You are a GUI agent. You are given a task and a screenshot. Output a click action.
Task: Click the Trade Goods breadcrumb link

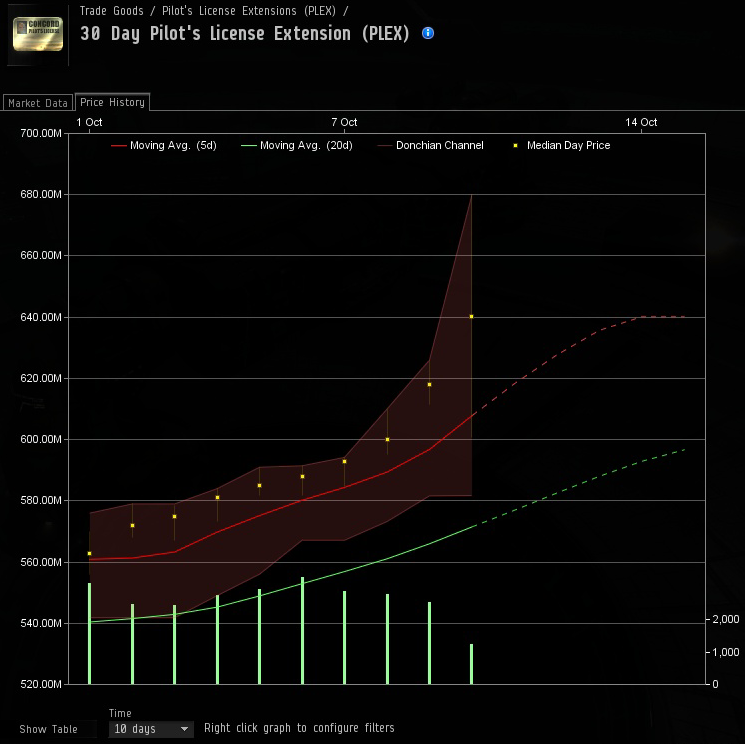pos(111,10)
